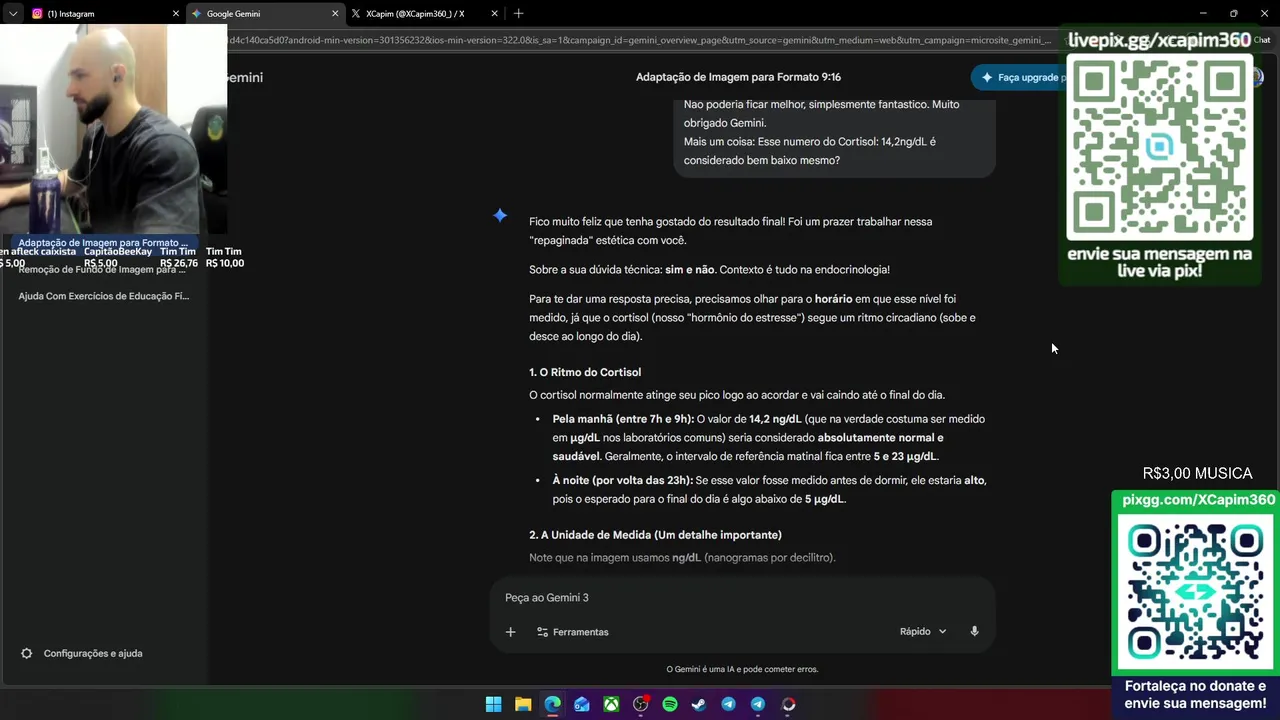
Task: Open File Explorer from taskbar
Action: click(x=523, y=704)
